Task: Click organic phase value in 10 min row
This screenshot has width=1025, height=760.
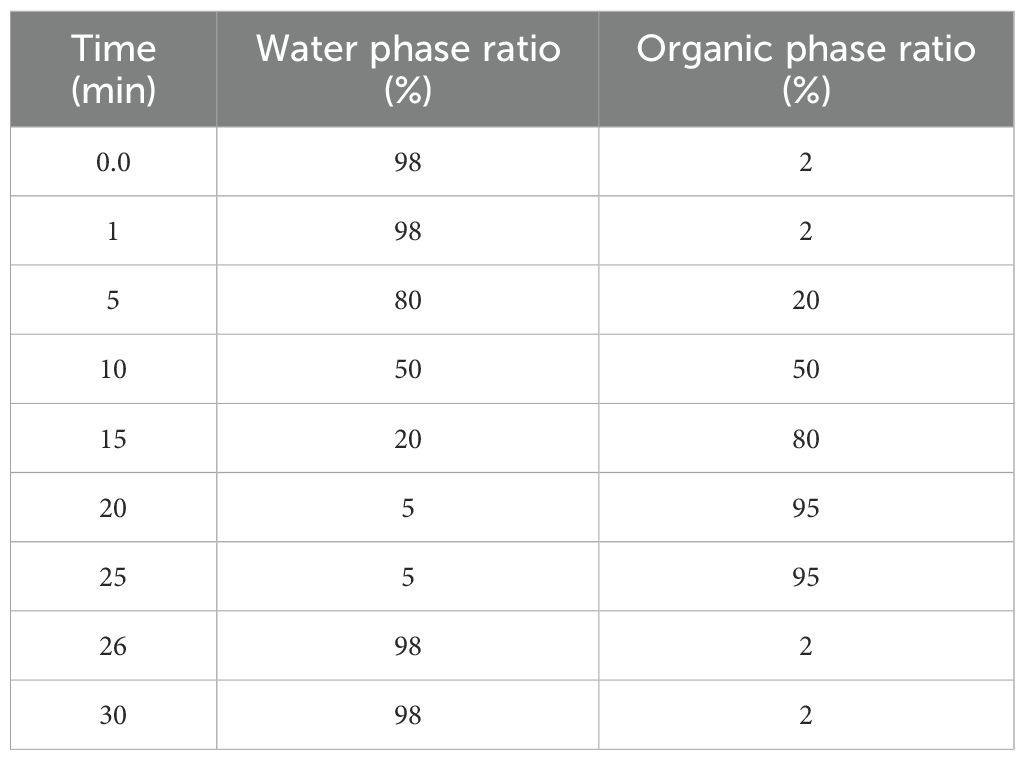Action: click(805, 370)
